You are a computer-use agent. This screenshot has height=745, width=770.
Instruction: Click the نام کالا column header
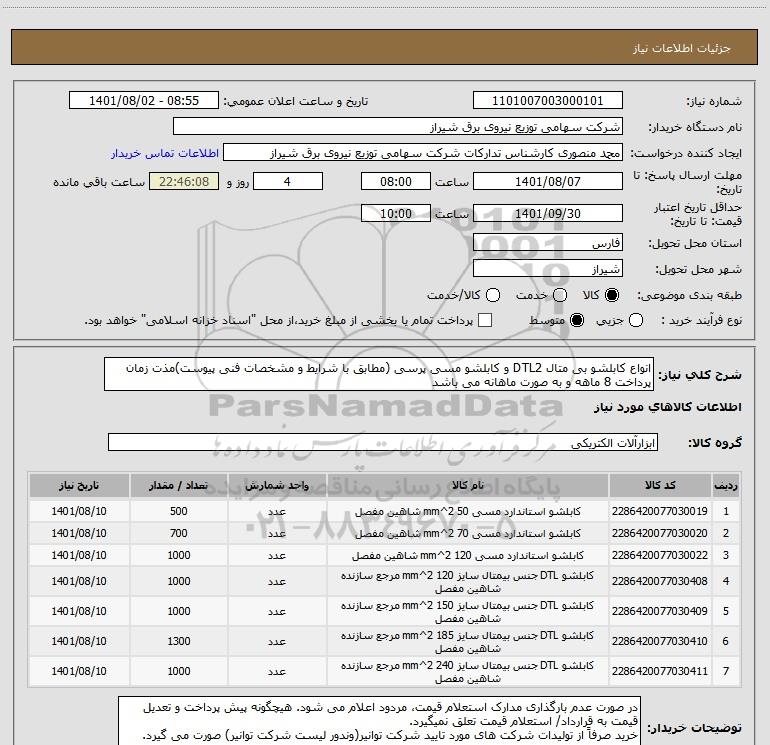pos(468,486)
